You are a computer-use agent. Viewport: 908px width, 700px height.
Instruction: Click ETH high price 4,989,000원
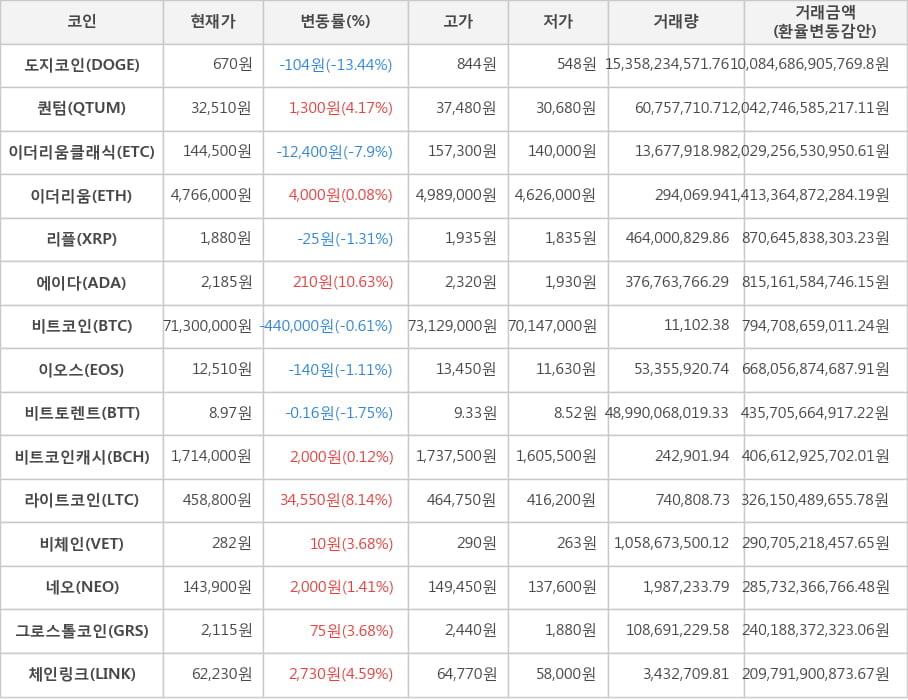coord(456,195)
